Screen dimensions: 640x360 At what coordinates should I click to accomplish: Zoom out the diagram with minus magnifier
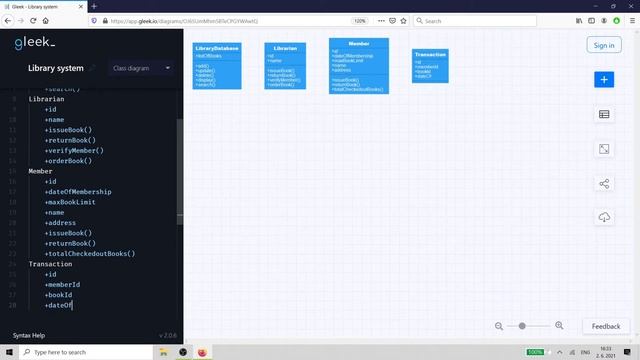click(x=499, y=326)
